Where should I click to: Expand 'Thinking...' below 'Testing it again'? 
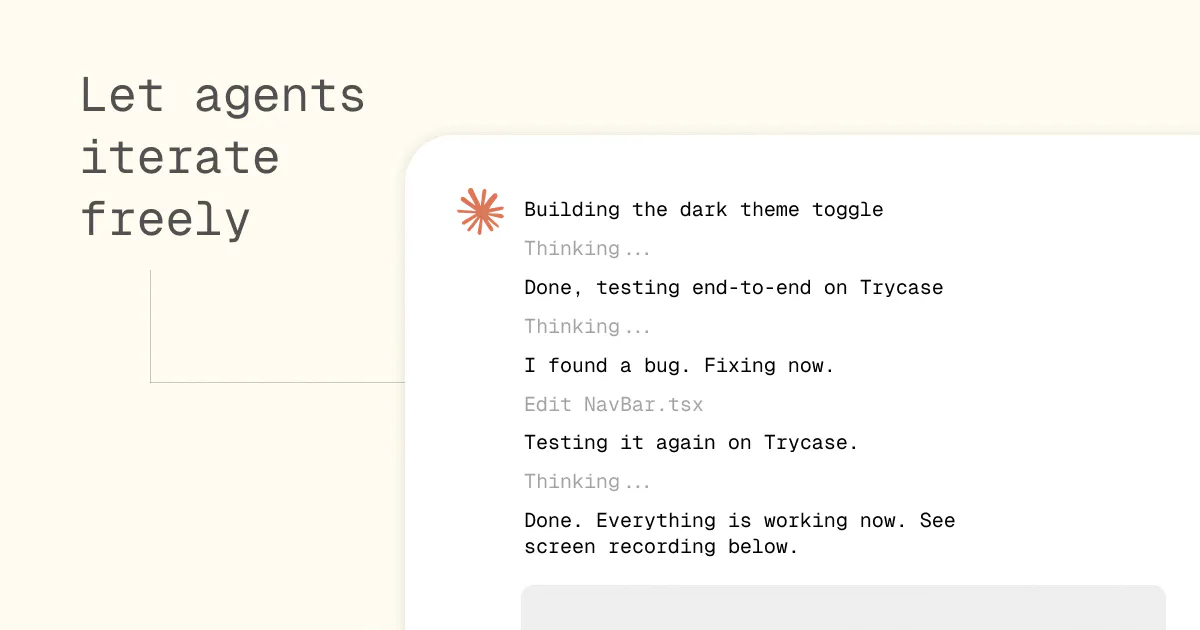pos(587,482)
